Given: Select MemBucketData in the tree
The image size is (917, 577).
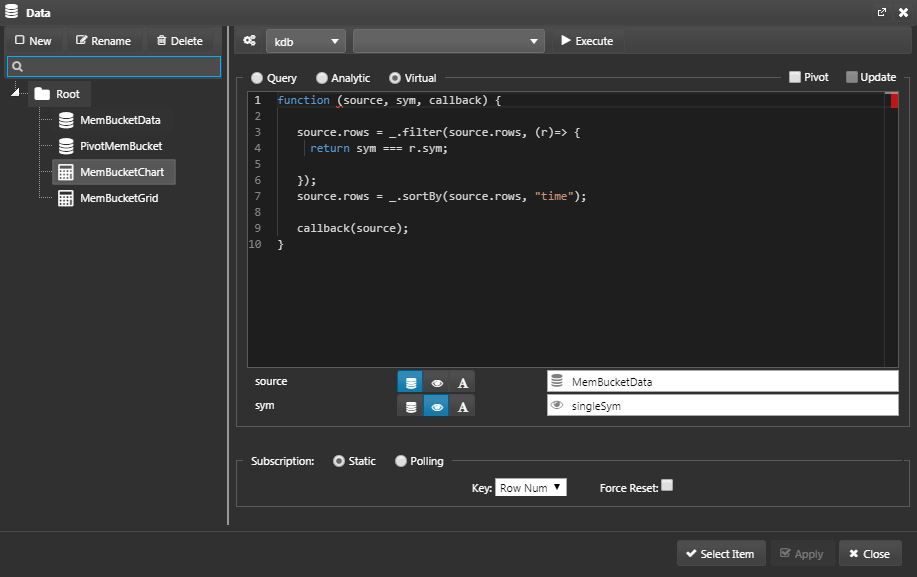Looking at the screenshot, I should tap(120, 120).
